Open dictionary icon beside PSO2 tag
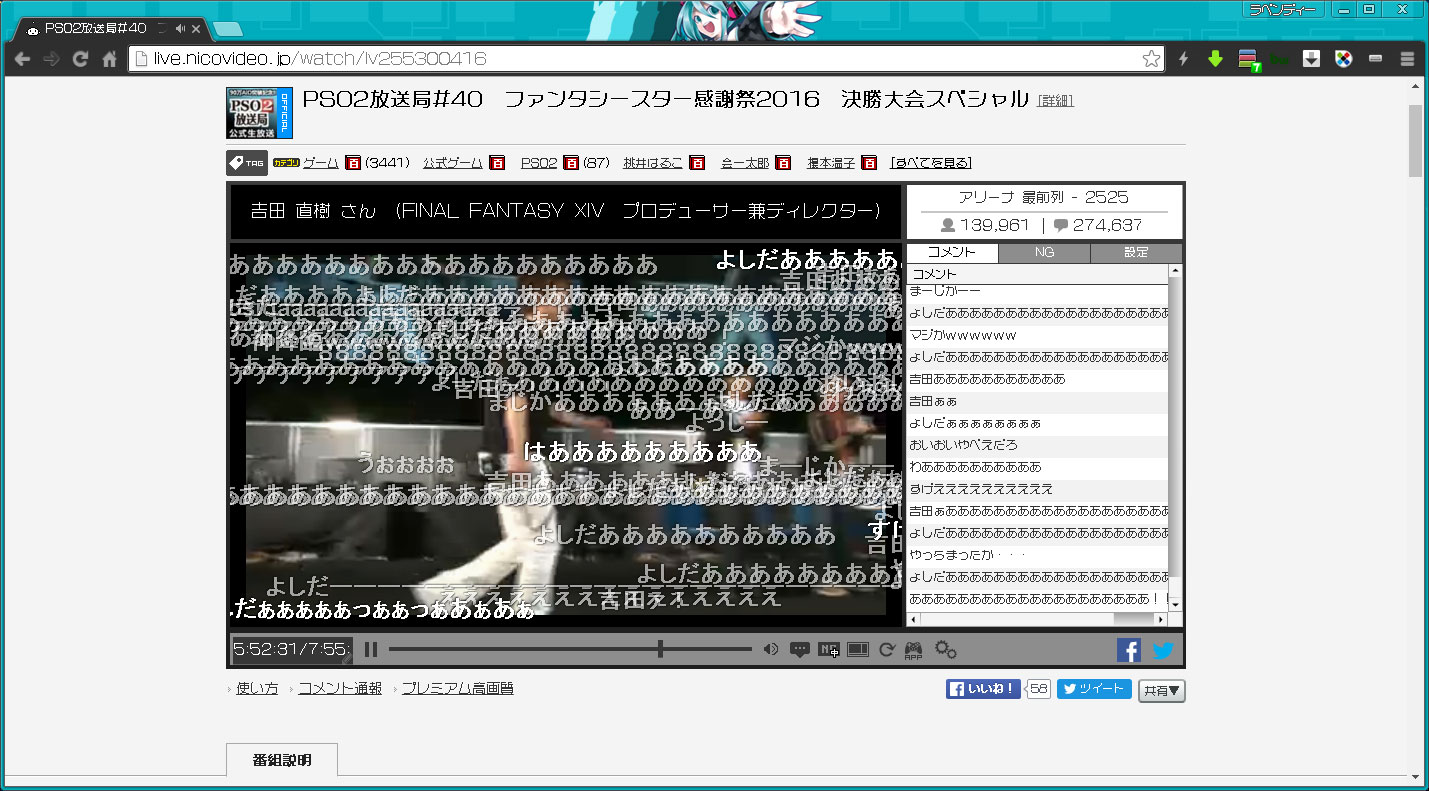This screenshot has width=1429, height=791. 571,163
